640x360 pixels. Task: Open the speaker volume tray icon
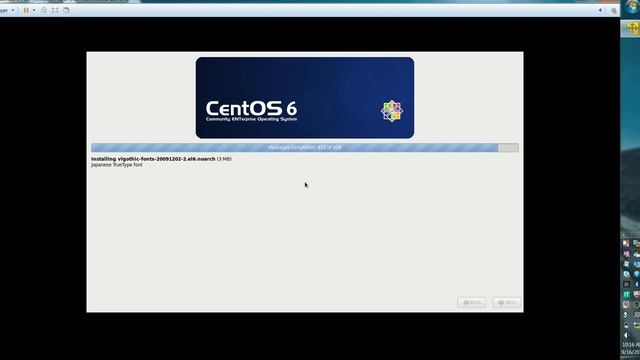[626, 335]
